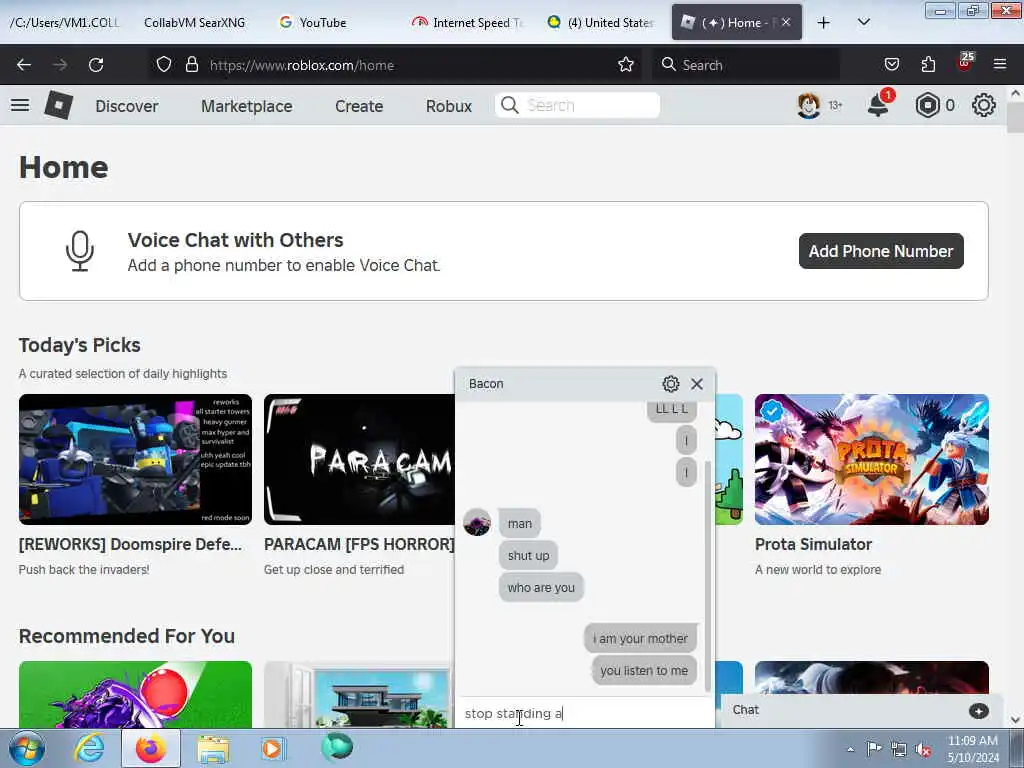Click the chat message input field
This screenshot has height=768, width=1024.
tap(585, 713)
